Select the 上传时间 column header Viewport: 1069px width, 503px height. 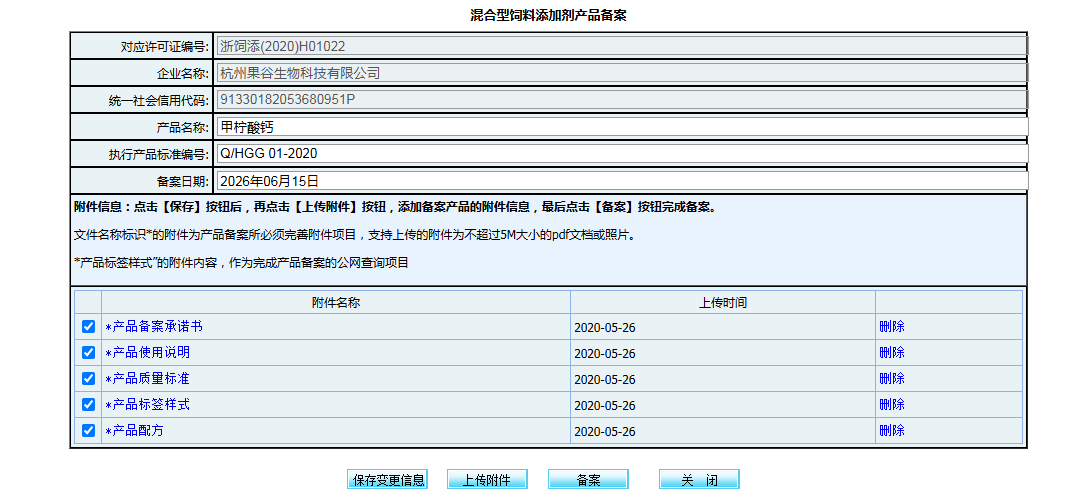pyautogui.click(x=723, y=303)
